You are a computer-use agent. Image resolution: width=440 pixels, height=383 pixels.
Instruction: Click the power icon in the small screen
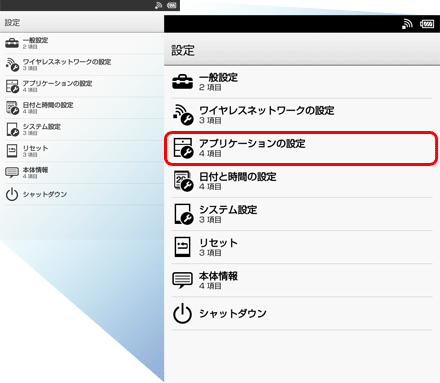point(12,194)
